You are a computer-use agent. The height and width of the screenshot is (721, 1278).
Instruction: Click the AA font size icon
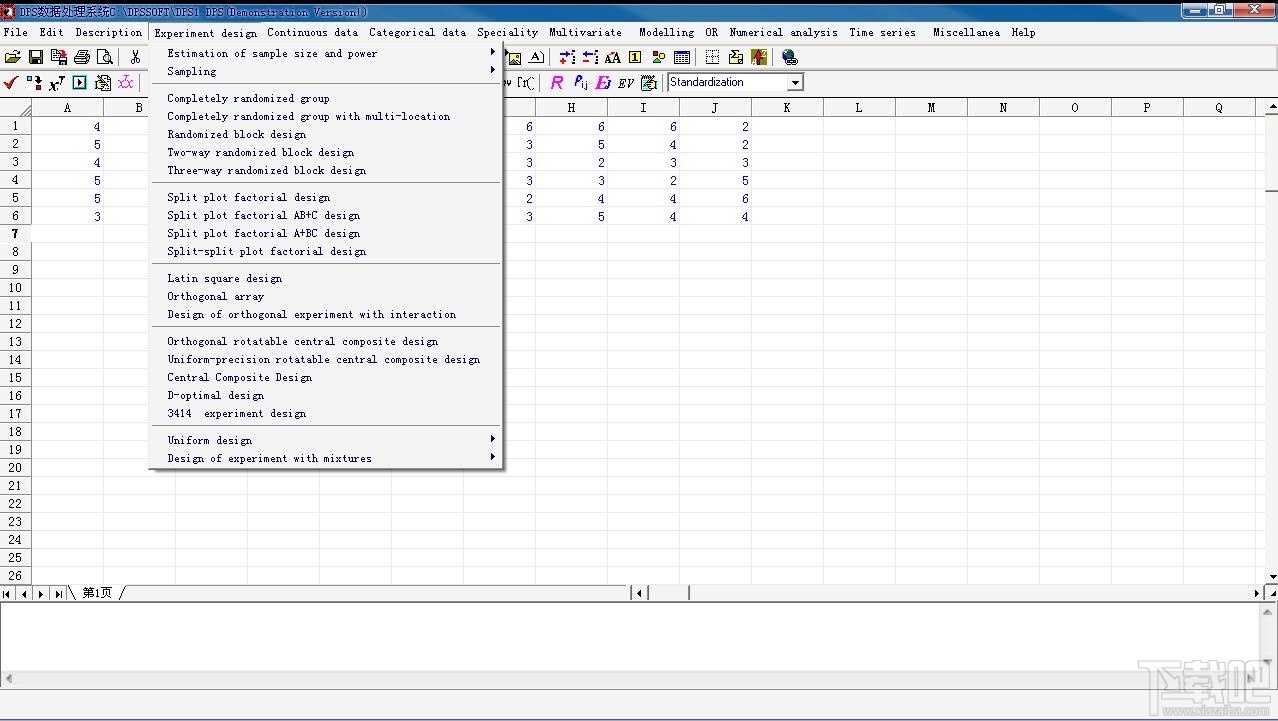(x=612, y=58)
